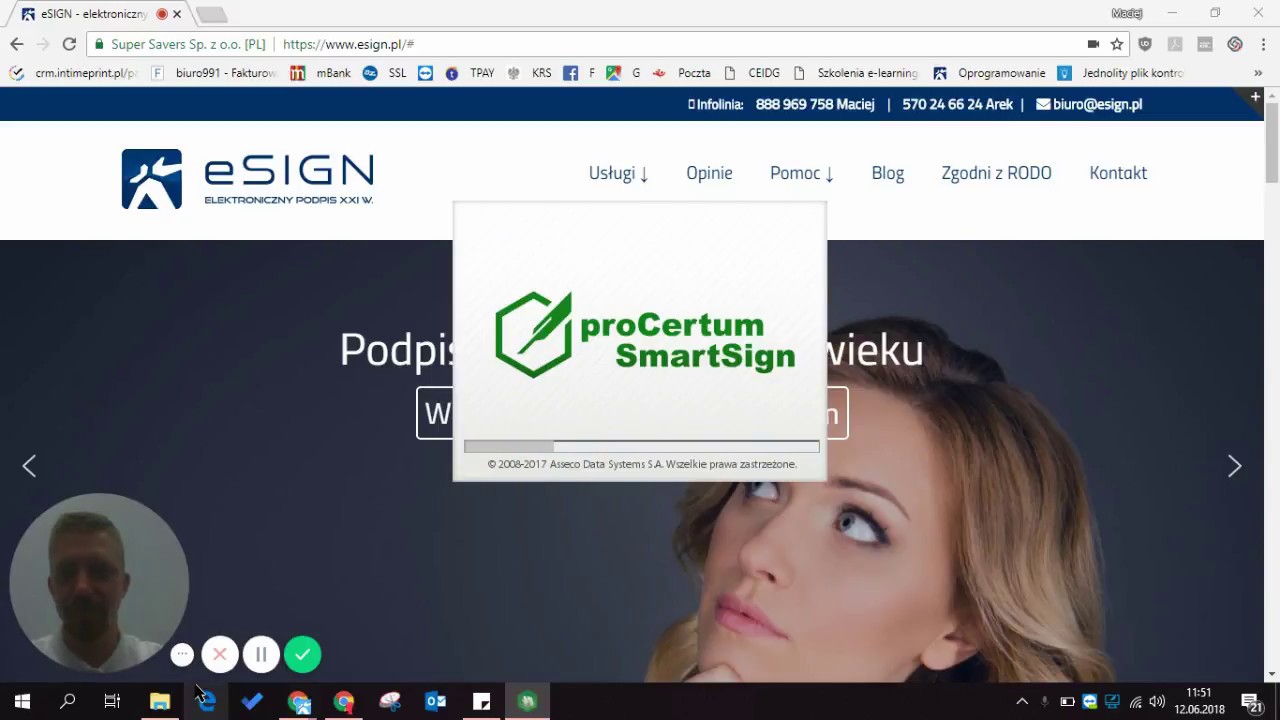Screen dimensions: 1280x720
Task: Open the Wi-Fi network tray icon
Action: (1135, 702)
